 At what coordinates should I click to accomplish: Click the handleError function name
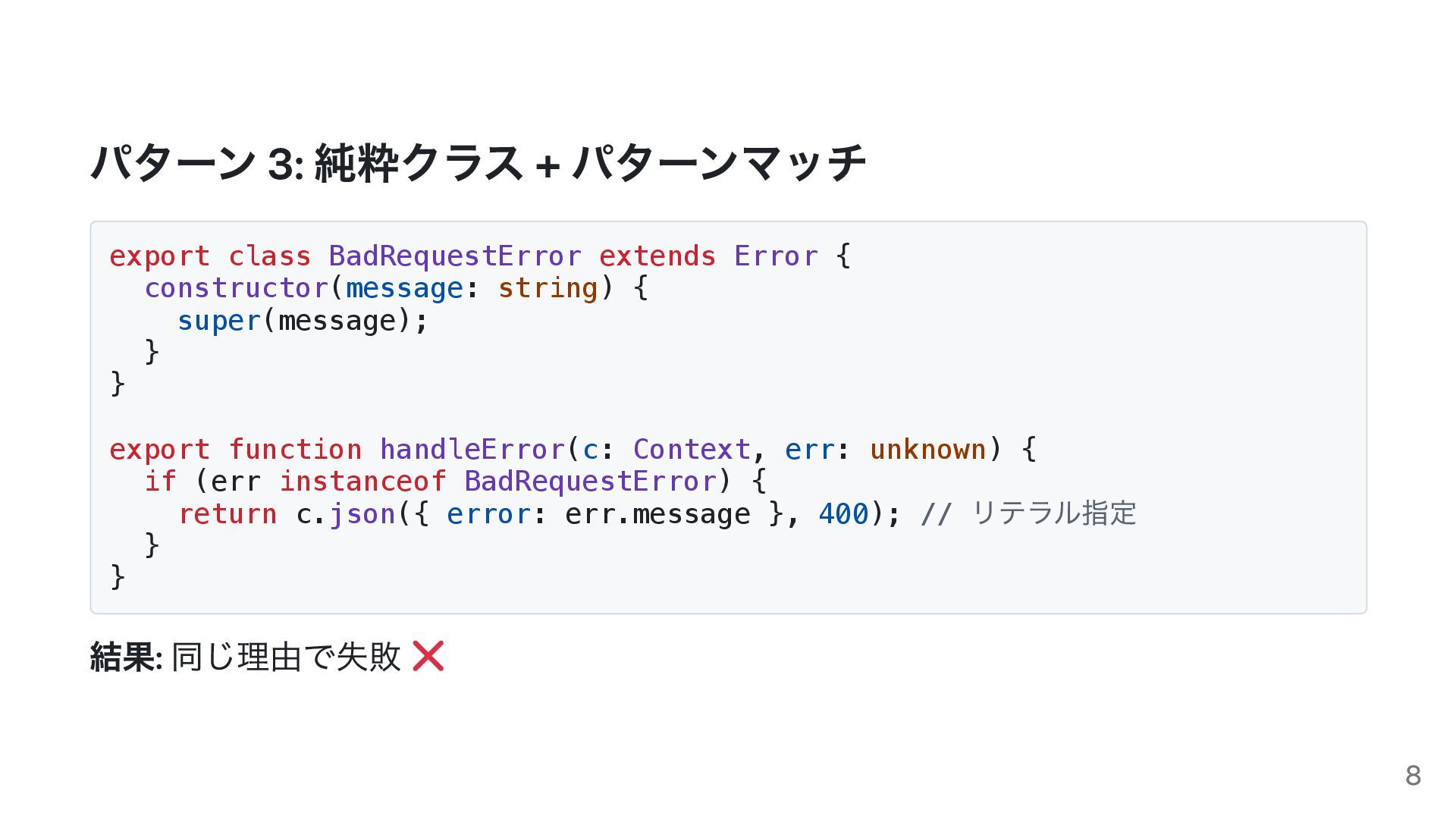pyautogui.click(x=472, y=449)
